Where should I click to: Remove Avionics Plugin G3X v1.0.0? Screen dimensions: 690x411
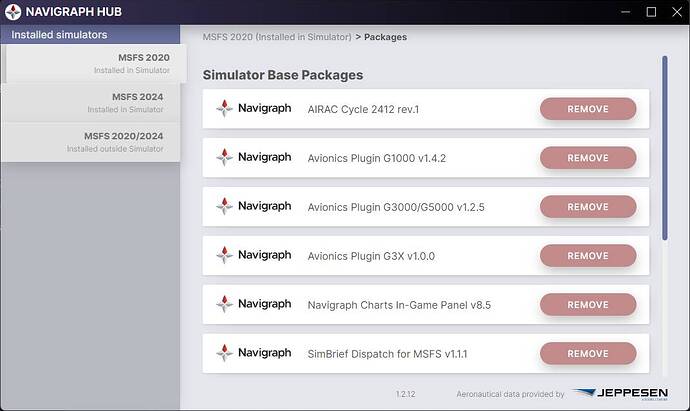[x=588, y=255]
